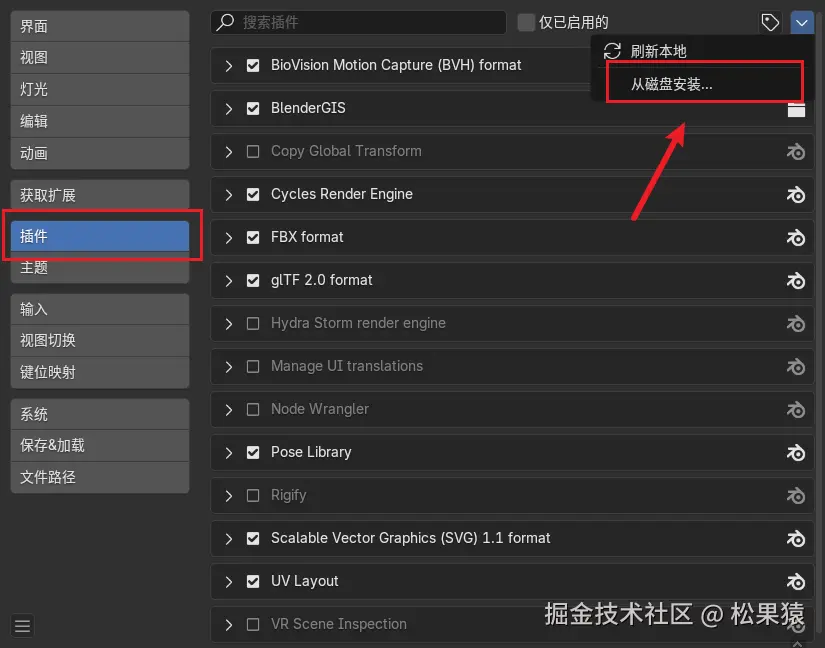
Task: Enable Node Wrangler checkbox
Action: coord(253,410)
